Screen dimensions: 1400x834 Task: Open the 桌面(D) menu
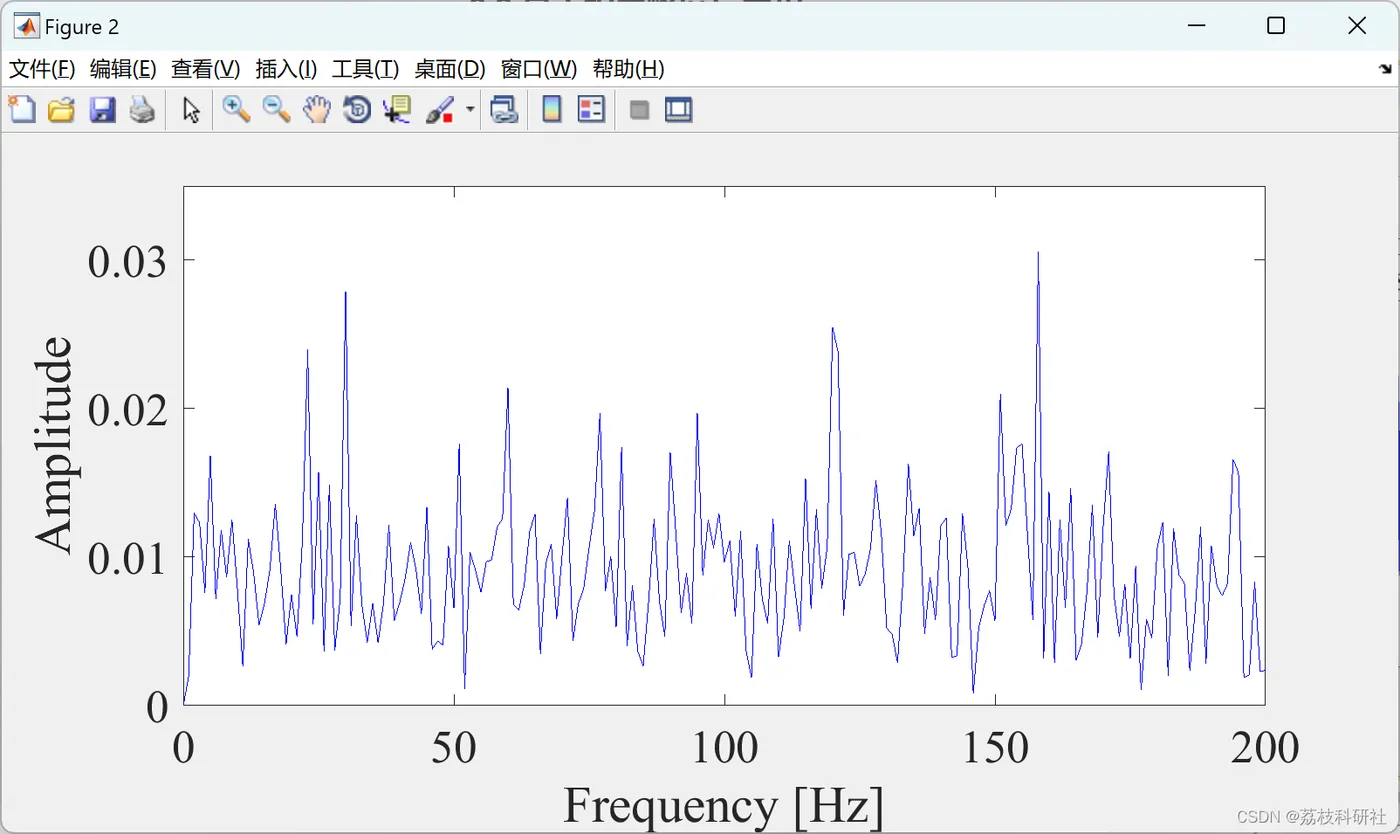450,69
